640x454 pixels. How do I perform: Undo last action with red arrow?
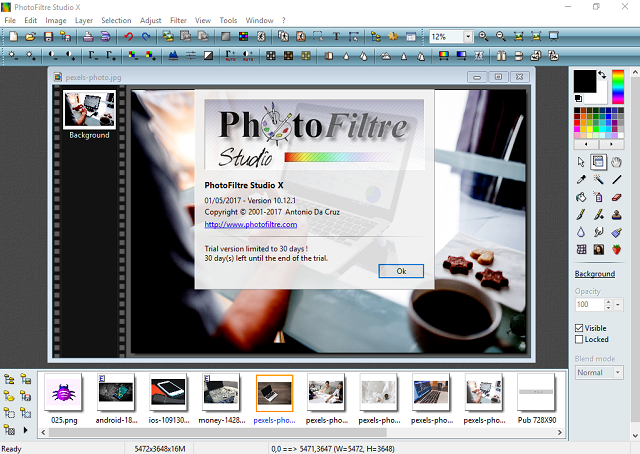129,37
